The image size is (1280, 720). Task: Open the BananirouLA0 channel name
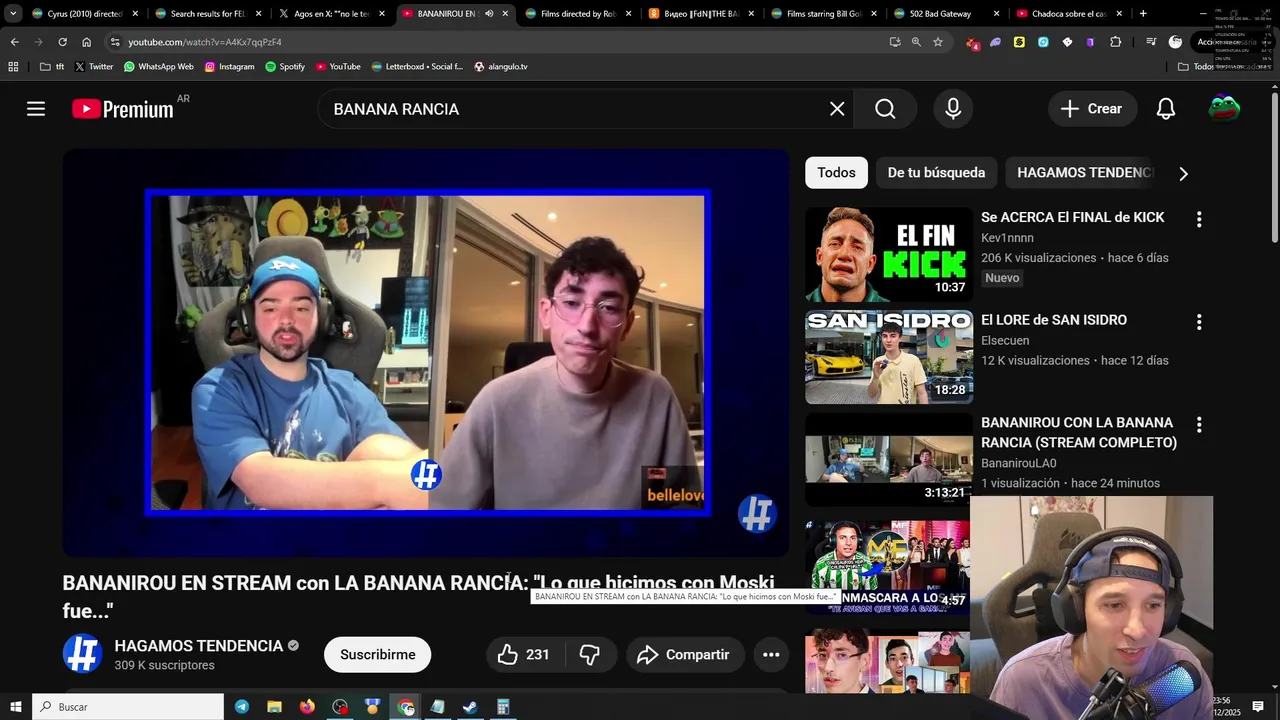1018,463
